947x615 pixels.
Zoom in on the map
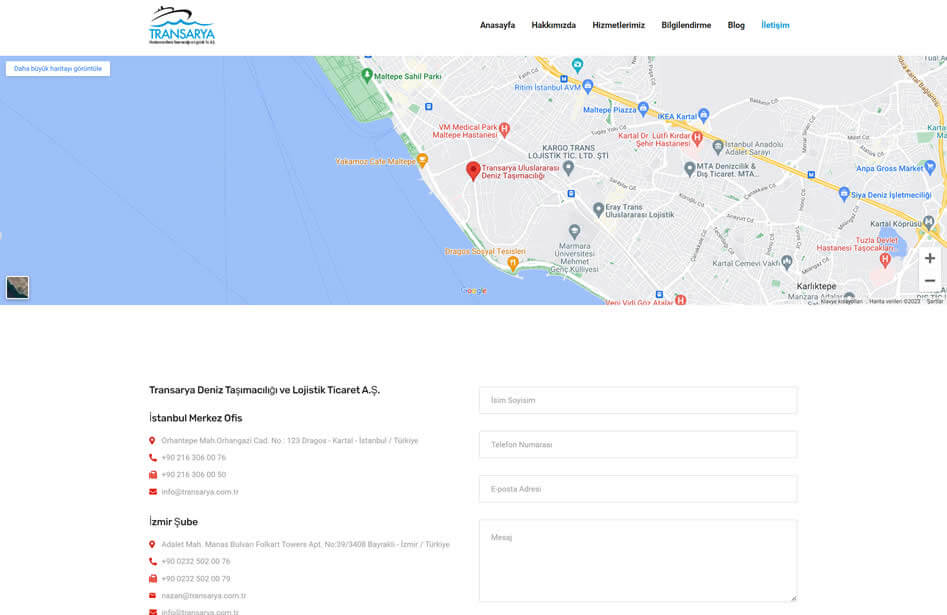point(929,258)
